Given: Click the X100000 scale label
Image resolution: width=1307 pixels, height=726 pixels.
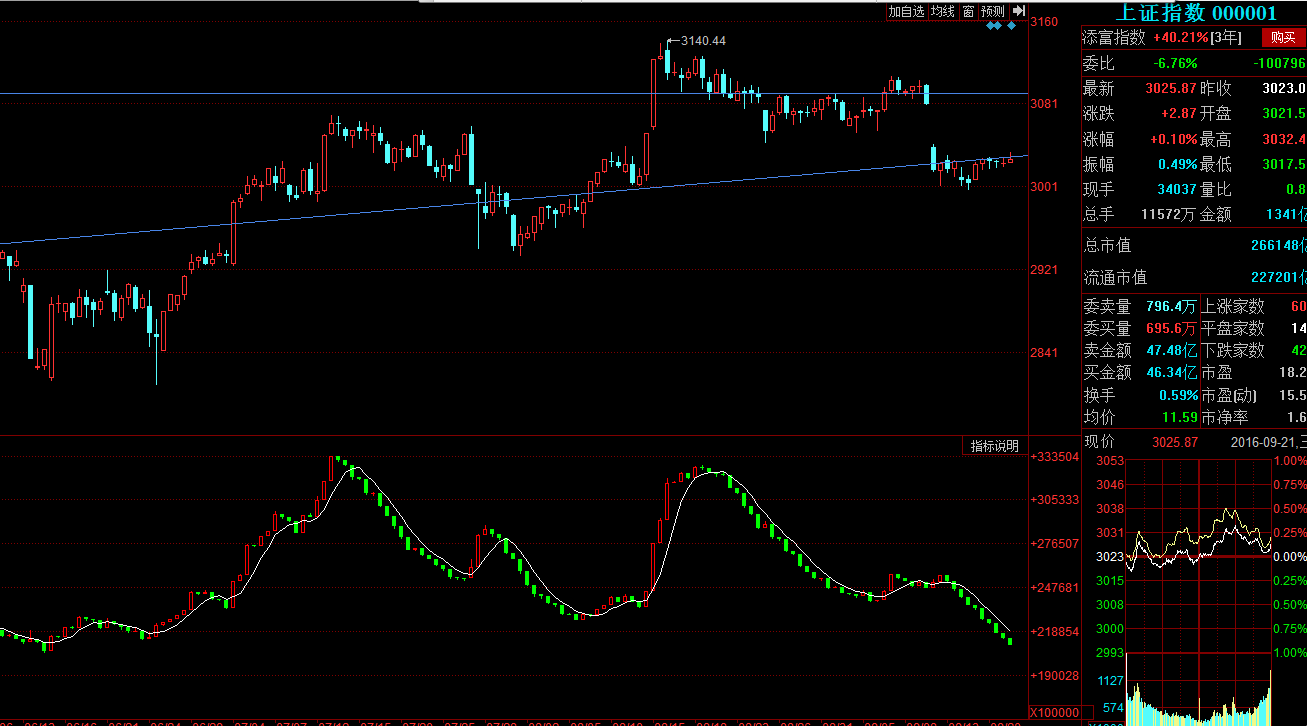Looking at the screenshot, I should (x=1054, y=713).
